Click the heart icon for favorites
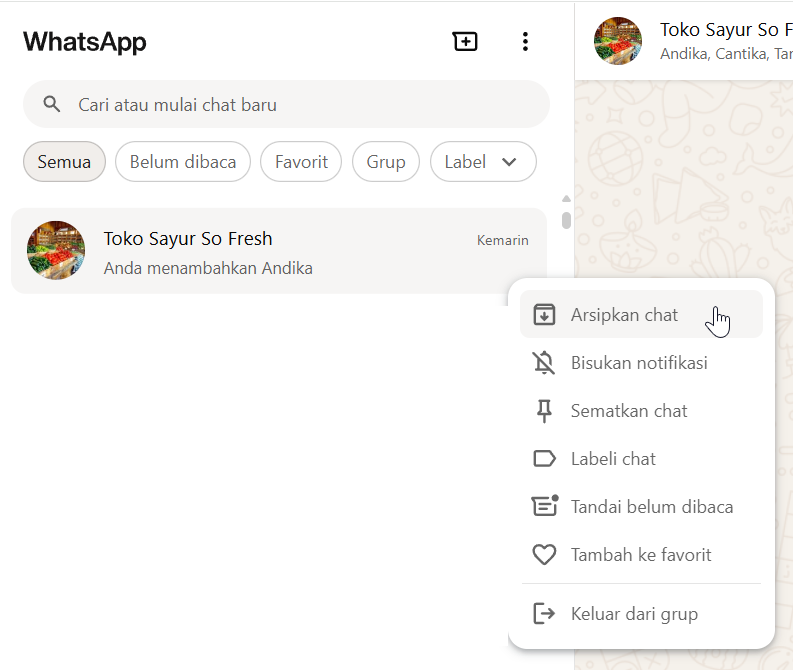The image size is (793, 670). click(544, 555)
